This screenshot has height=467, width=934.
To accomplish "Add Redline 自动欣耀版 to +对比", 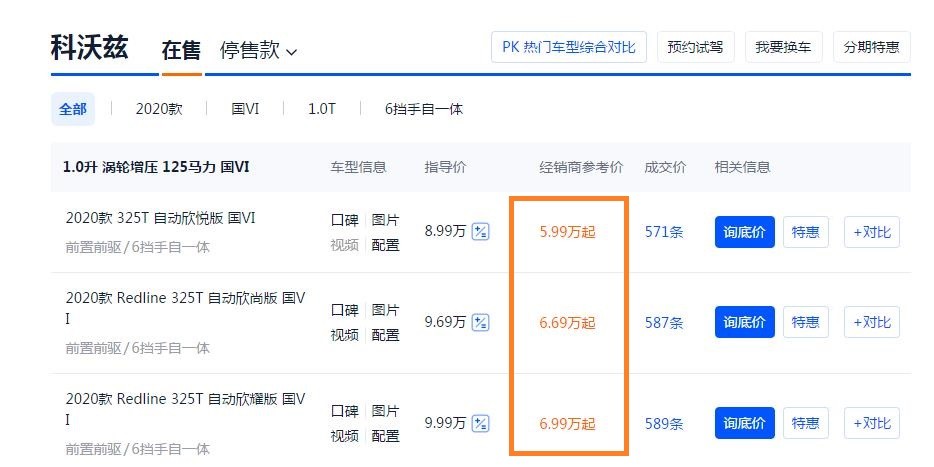I will tap(871, 424).
